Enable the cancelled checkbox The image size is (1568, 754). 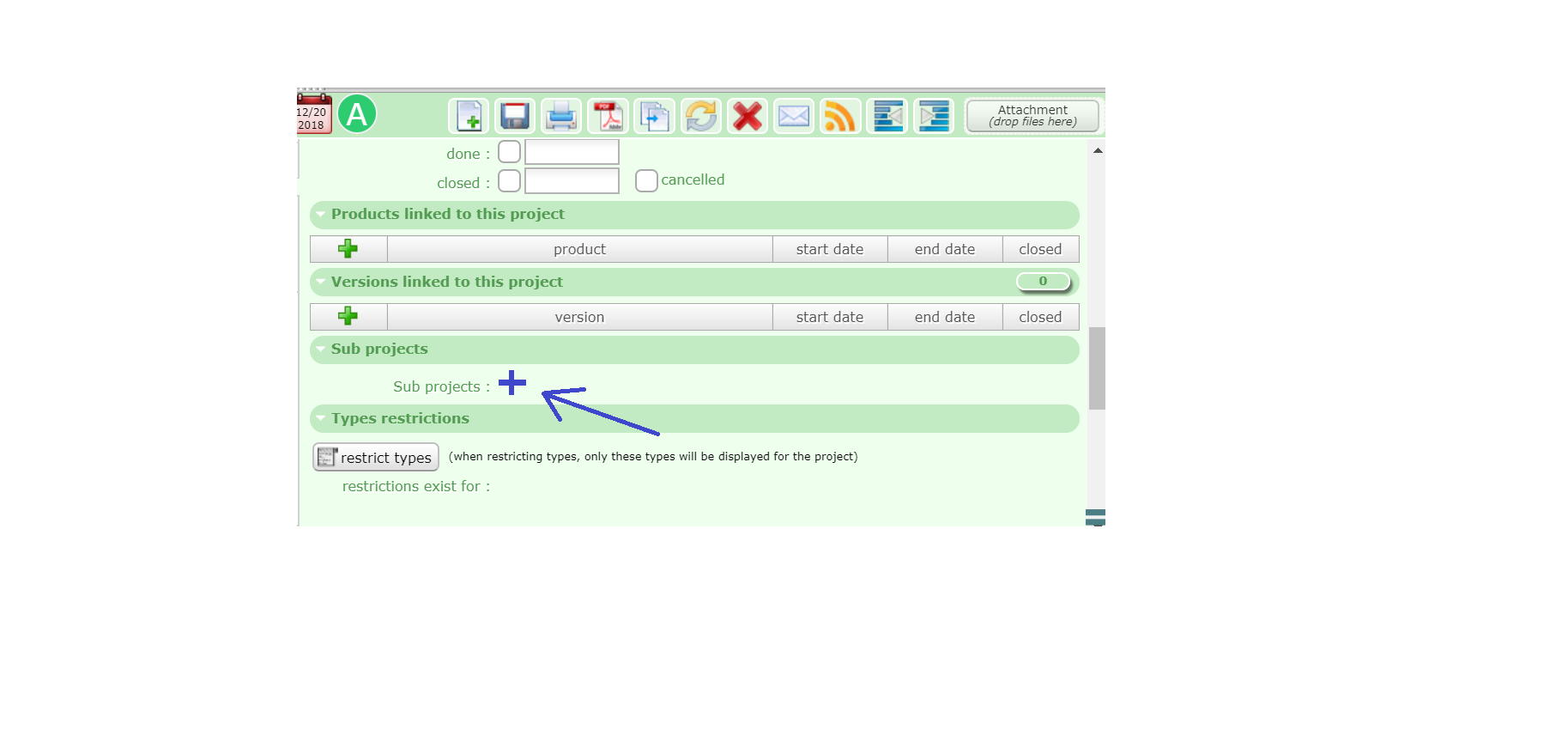[x=646, y=180]
